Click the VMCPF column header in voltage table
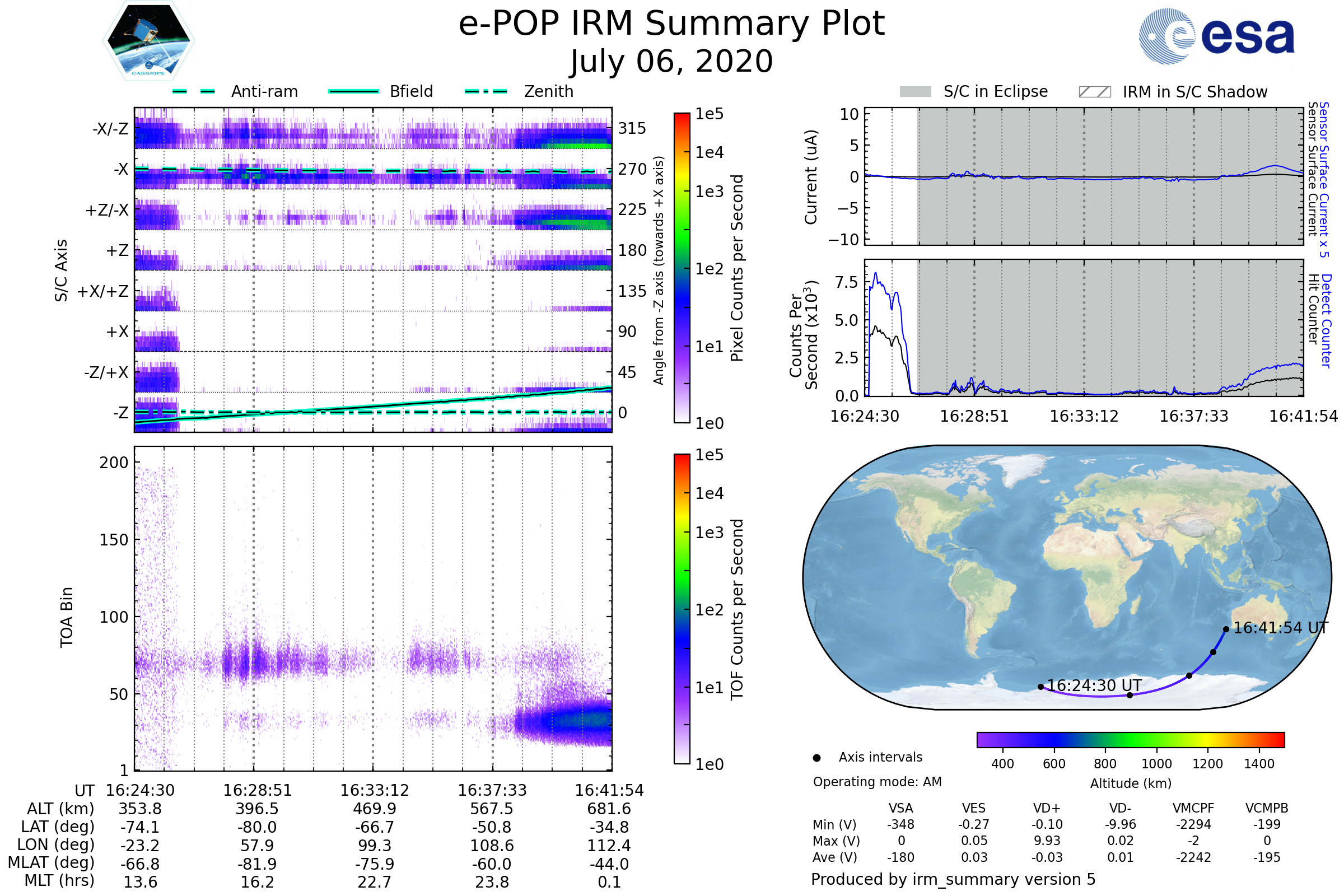Viewport: 1344px width, 896px height. click(x=1193, y=808)
